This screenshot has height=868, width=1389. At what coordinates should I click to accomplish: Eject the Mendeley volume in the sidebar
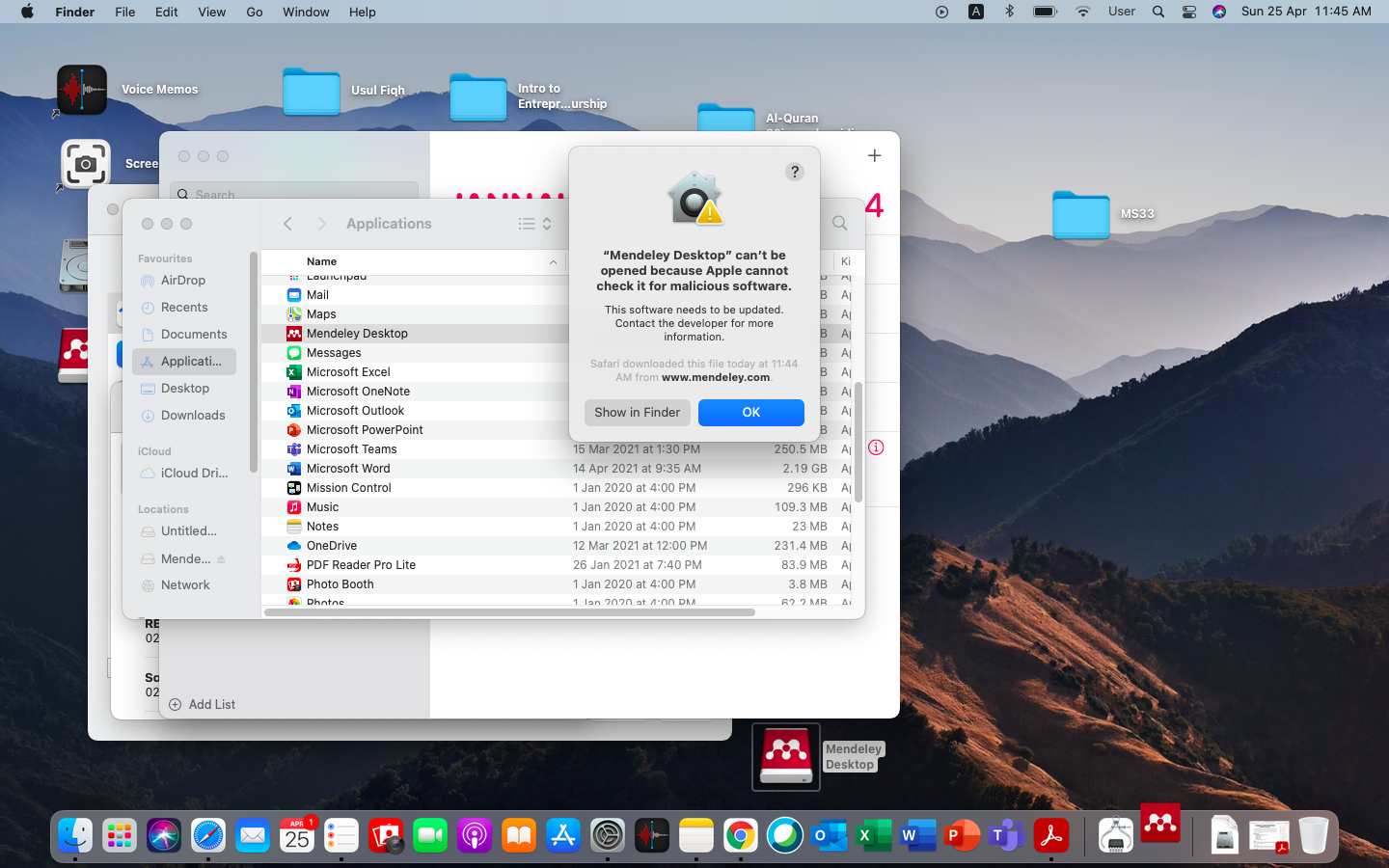pos(221,559)
